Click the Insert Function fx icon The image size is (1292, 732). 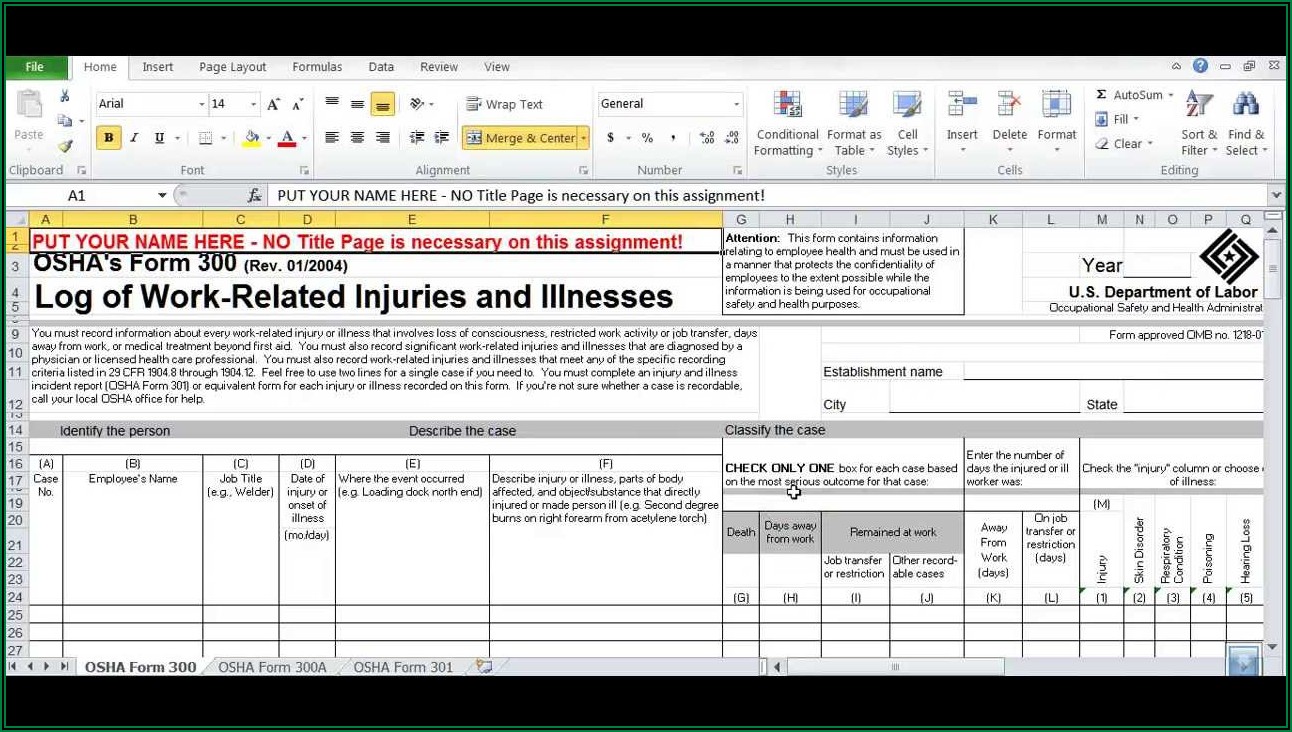point(255,196)
